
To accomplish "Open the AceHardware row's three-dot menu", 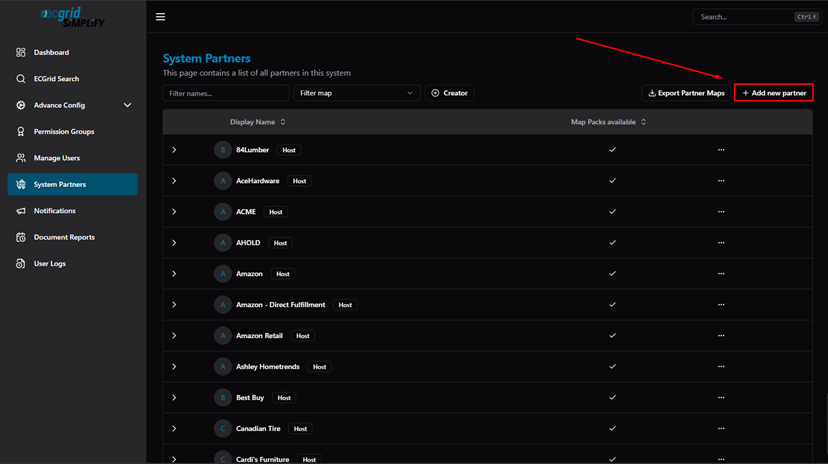I will 721,181.
